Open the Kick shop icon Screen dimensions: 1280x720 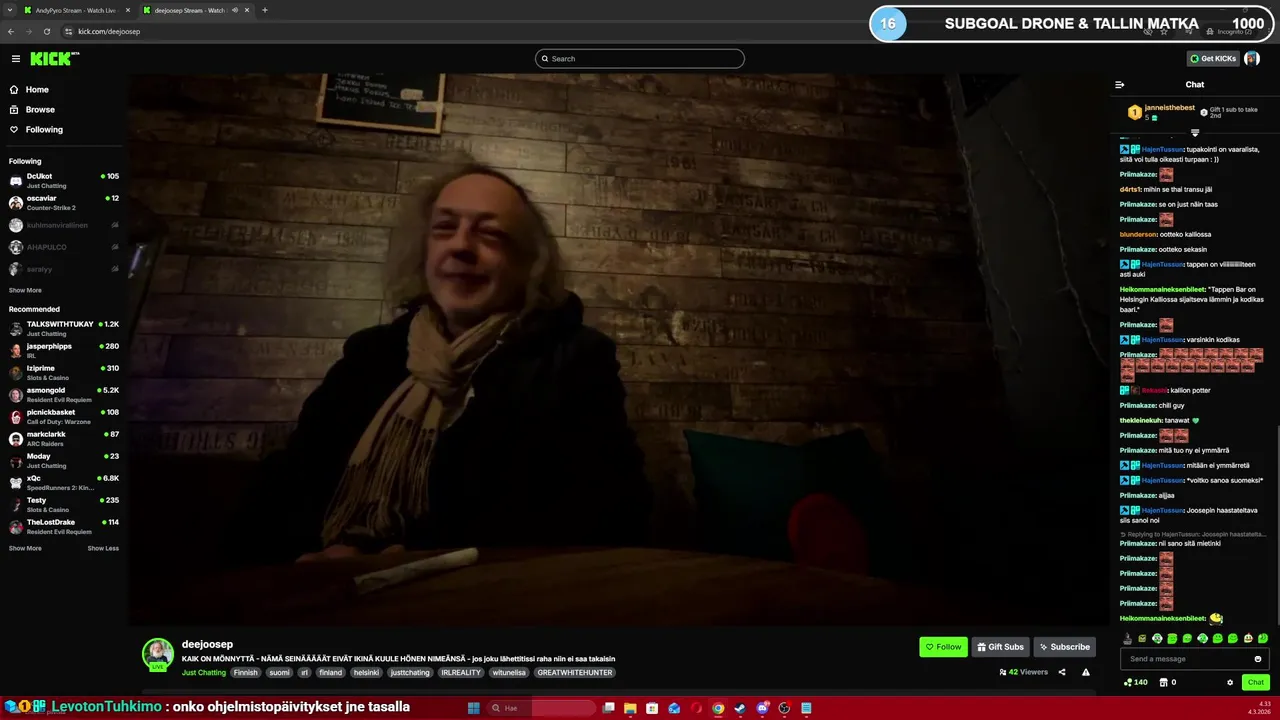tap(1163, 682)
